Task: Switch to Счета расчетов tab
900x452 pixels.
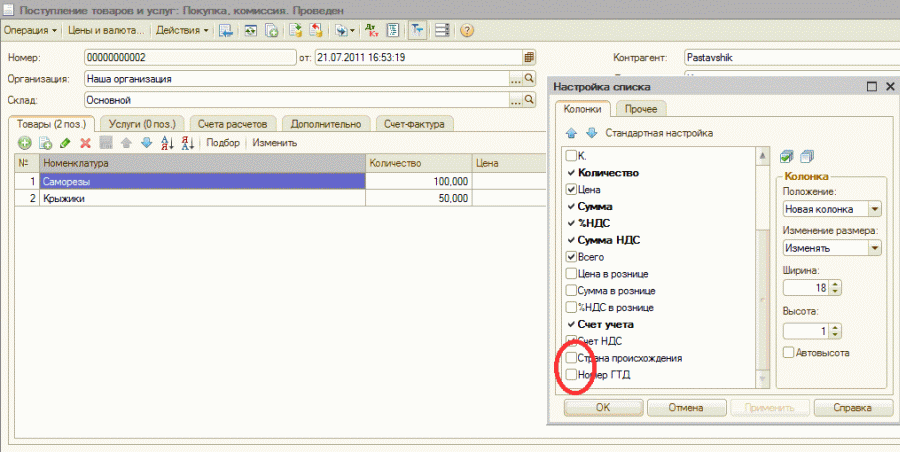Action: pyautogui.click(x=232, y=124)
